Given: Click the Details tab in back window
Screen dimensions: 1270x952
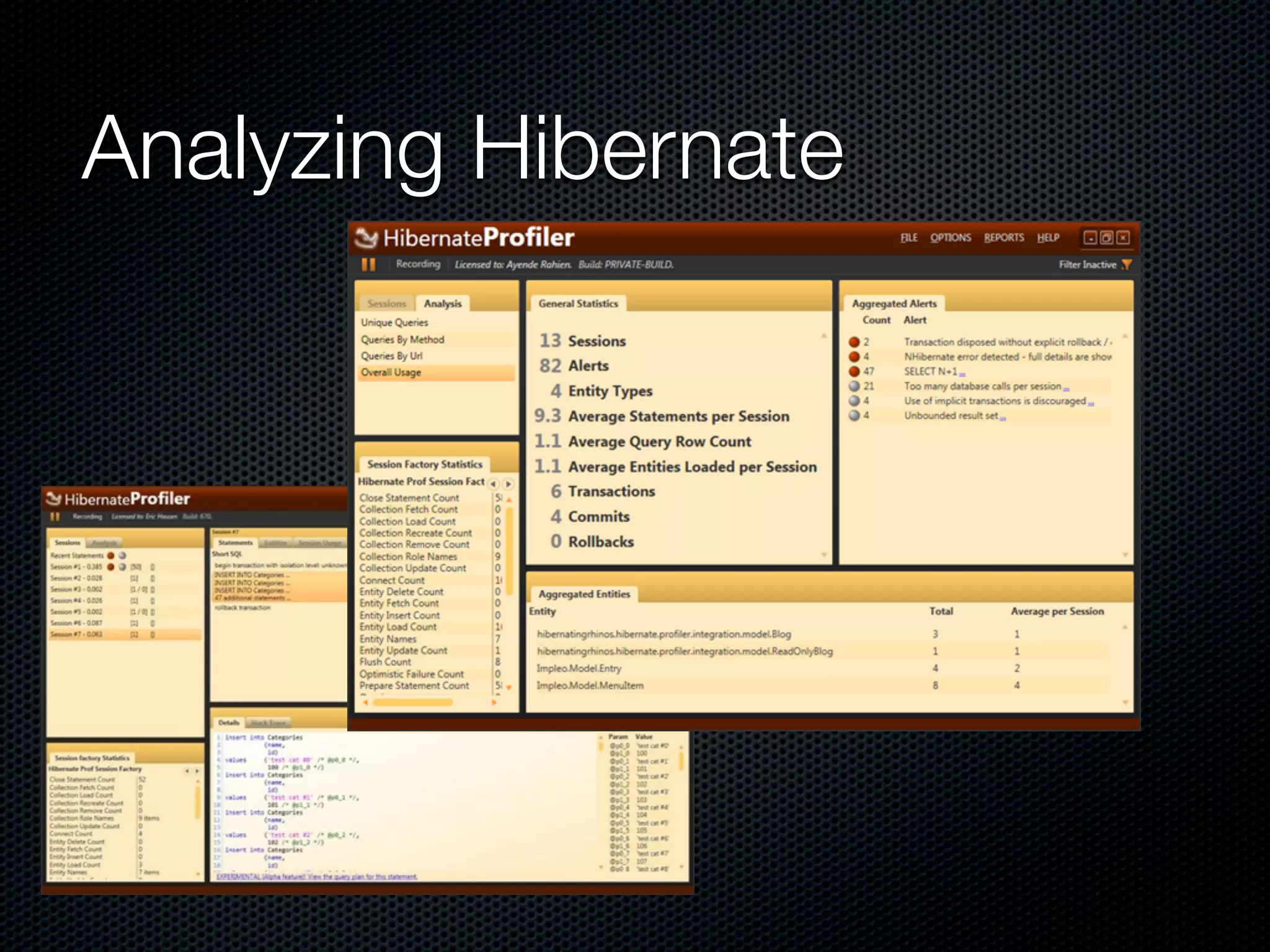Looking at the screenshot, I should [x=229, y=723].
